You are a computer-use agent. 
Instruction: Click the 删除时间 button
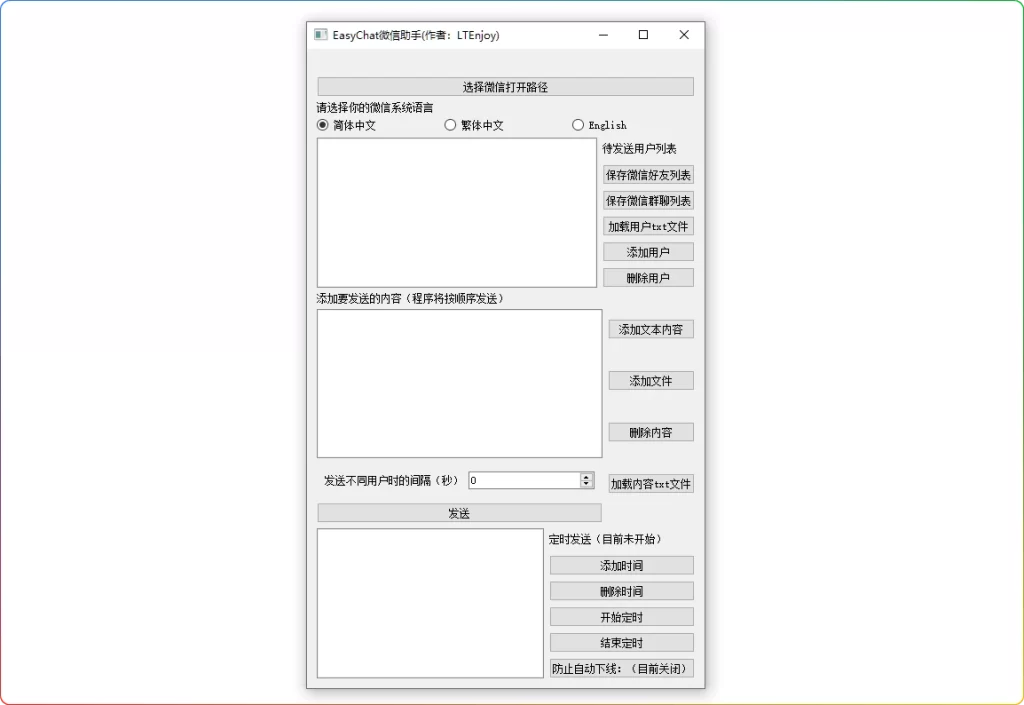point(622,591)
